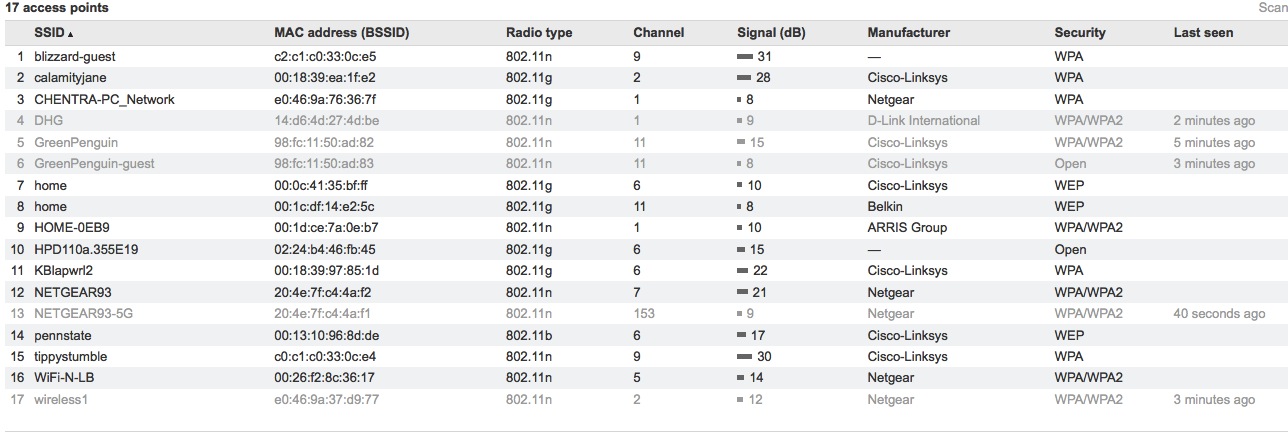
Task: Click the signal bar icon for HPD110a.355E19
Action: 740,250
